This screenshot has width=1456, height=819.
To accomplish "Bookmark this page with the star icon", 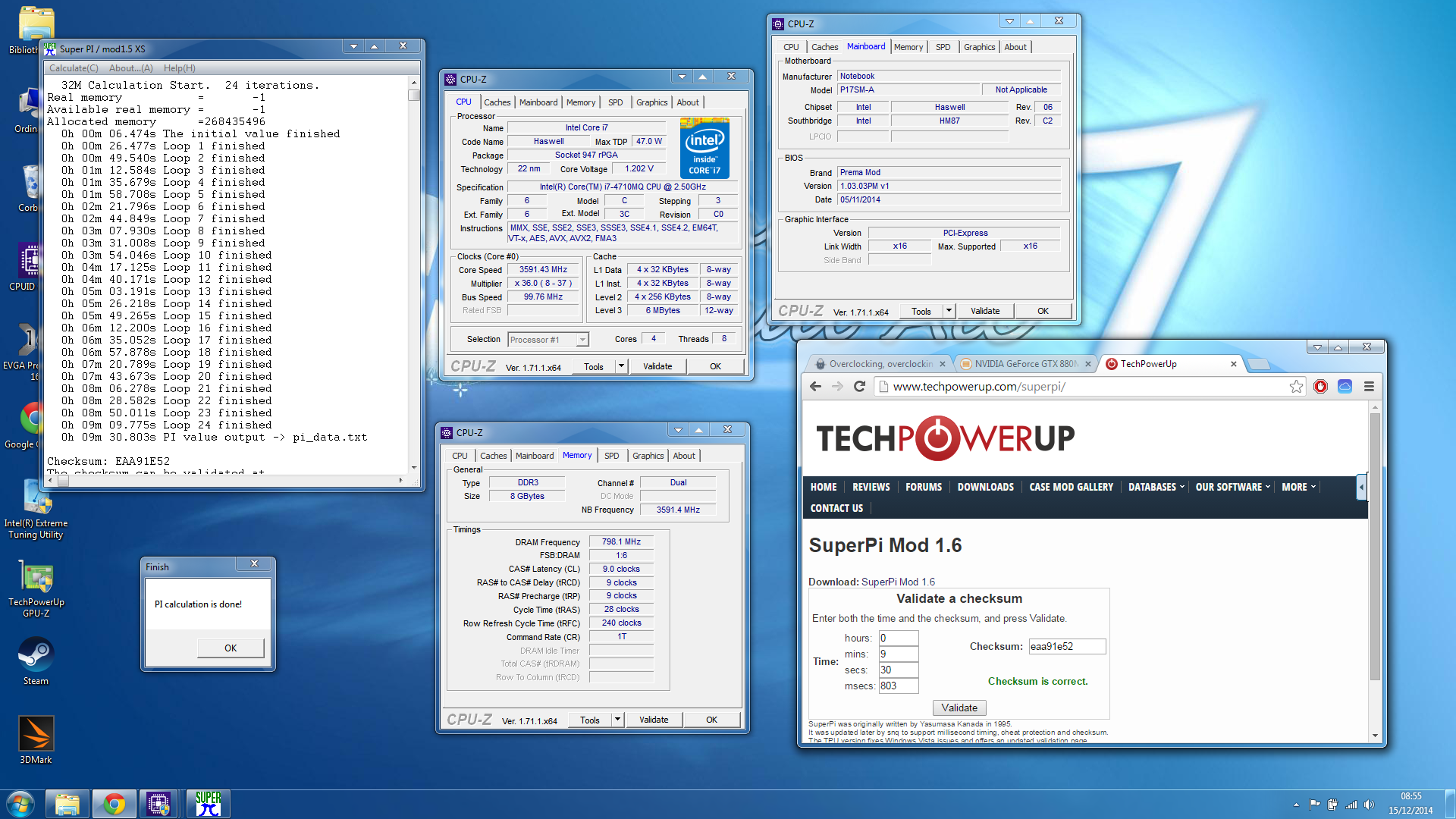I will (1296, 387).
